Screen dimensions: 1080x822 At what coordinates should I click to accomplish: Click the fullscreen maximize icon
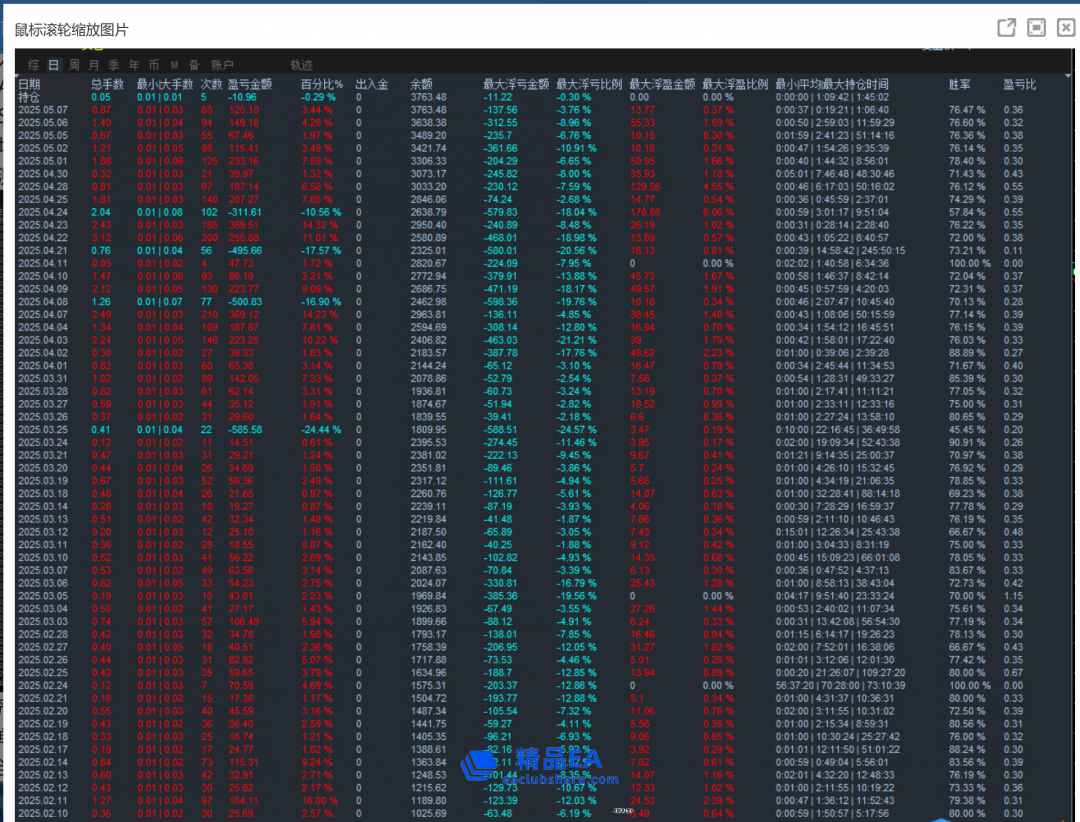[1037, 28]
